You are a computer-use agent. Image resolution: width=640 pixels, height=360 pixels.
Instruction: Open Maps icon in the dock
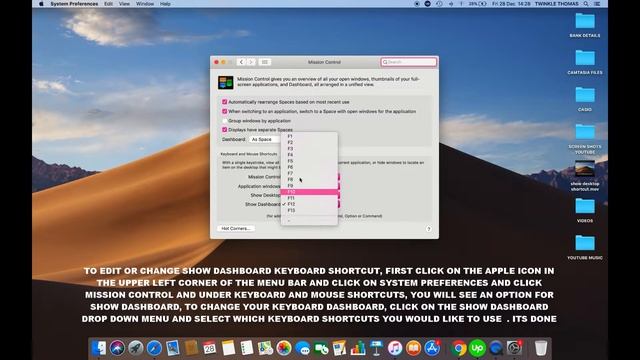coord(265,348)
